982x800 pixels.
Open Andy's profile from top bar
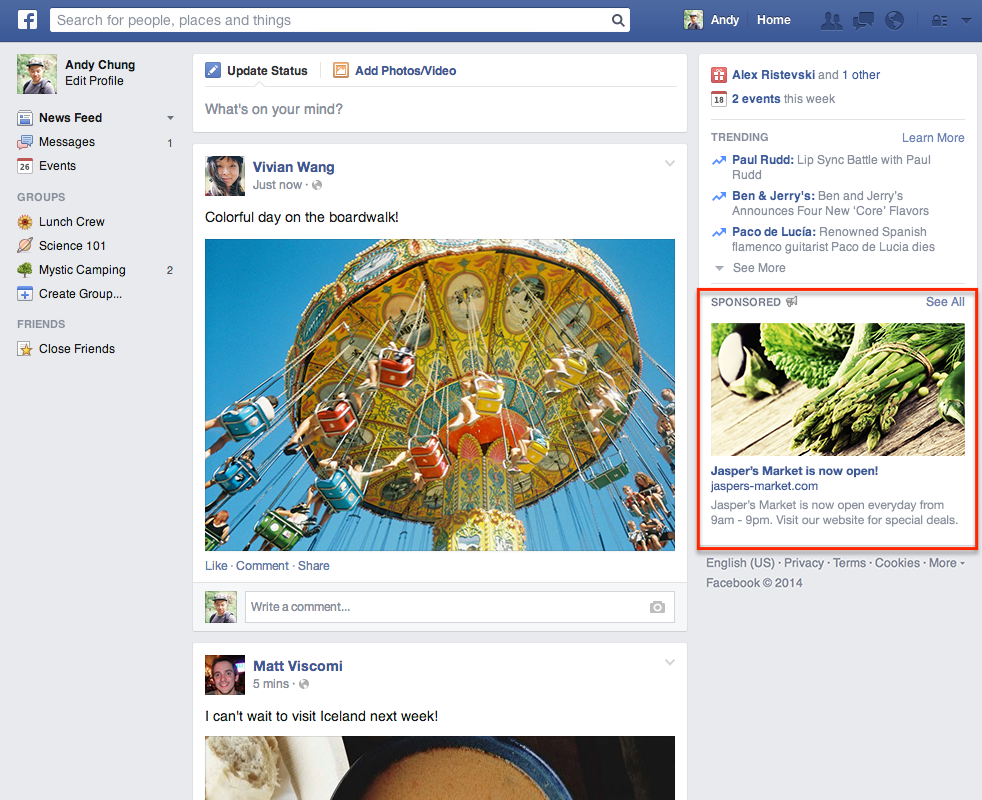click(x=725, y=20)
